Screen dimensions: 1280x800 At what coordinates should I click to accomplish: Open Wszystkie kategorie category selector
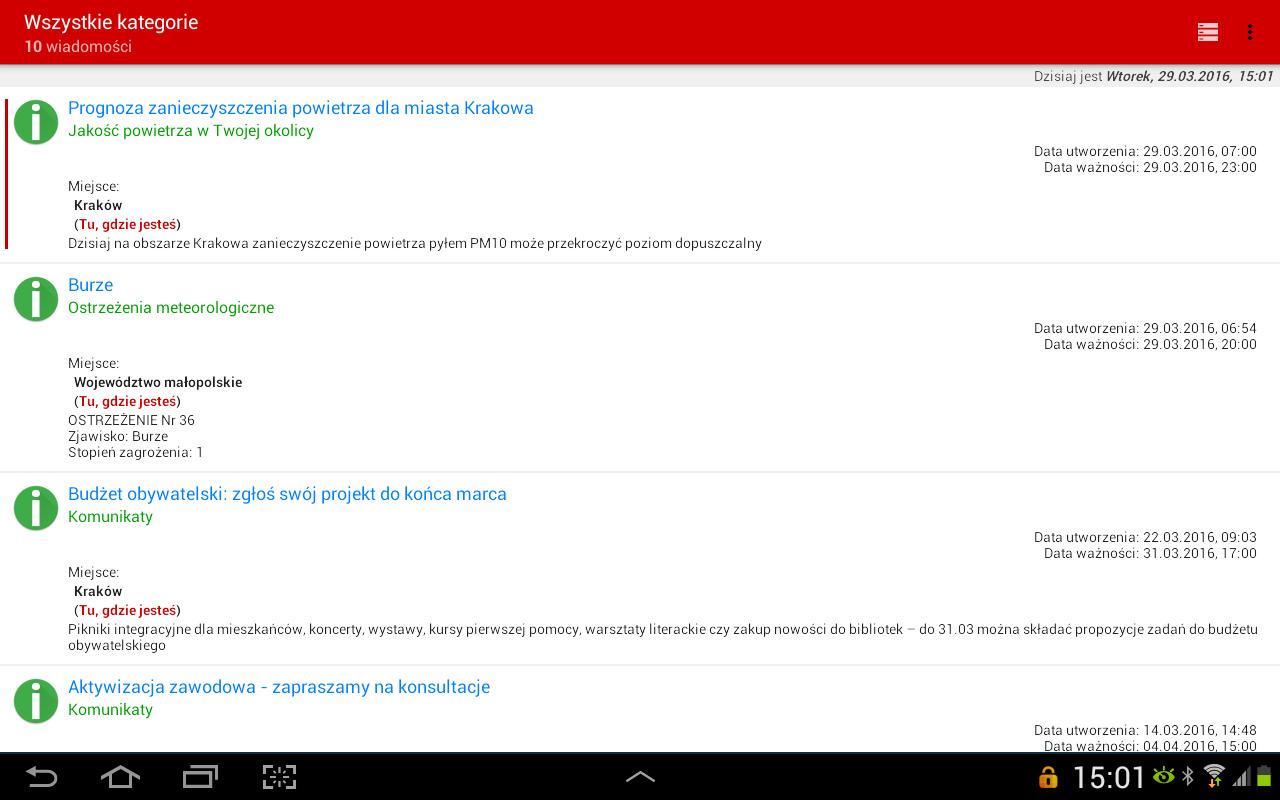coord(111,22)
